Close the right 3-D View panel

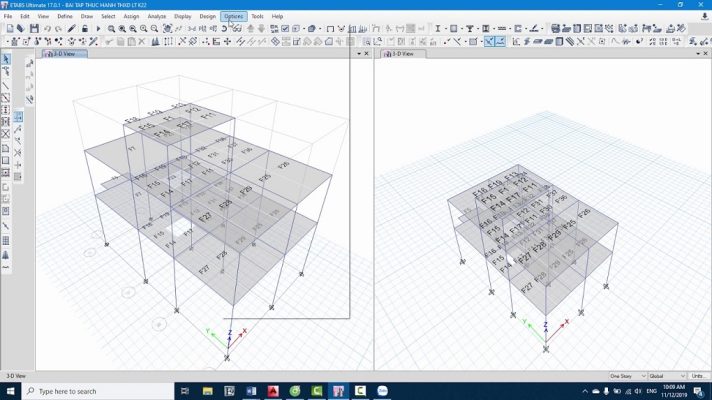tap(704, 54)
